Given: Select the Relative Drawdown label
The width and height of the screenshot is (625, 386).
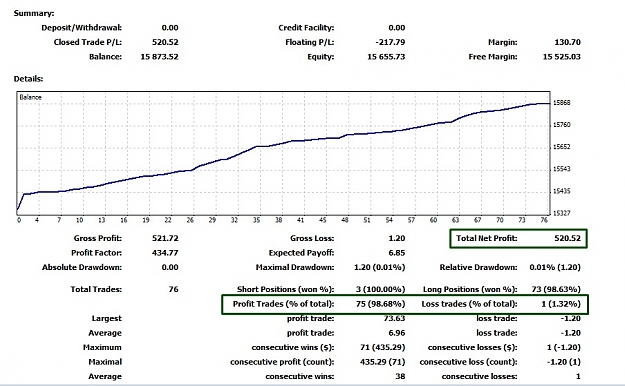Looking at the screenshot, I should 478,267.
